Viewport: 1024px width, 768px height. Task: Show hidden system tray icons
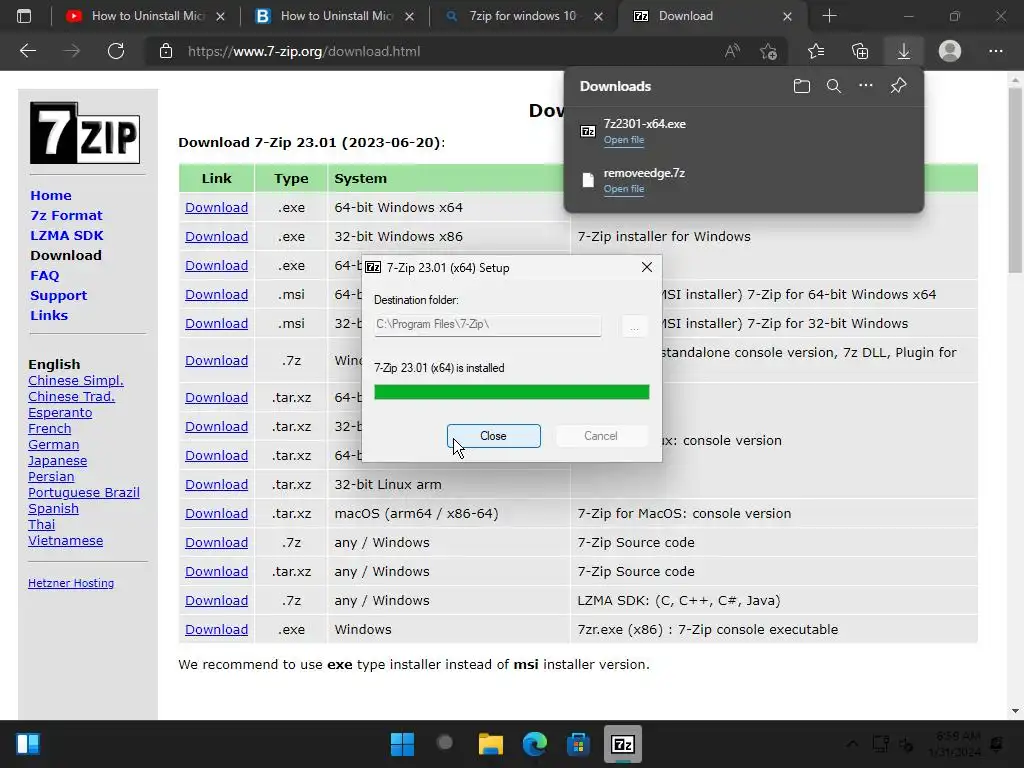point(852,744)
